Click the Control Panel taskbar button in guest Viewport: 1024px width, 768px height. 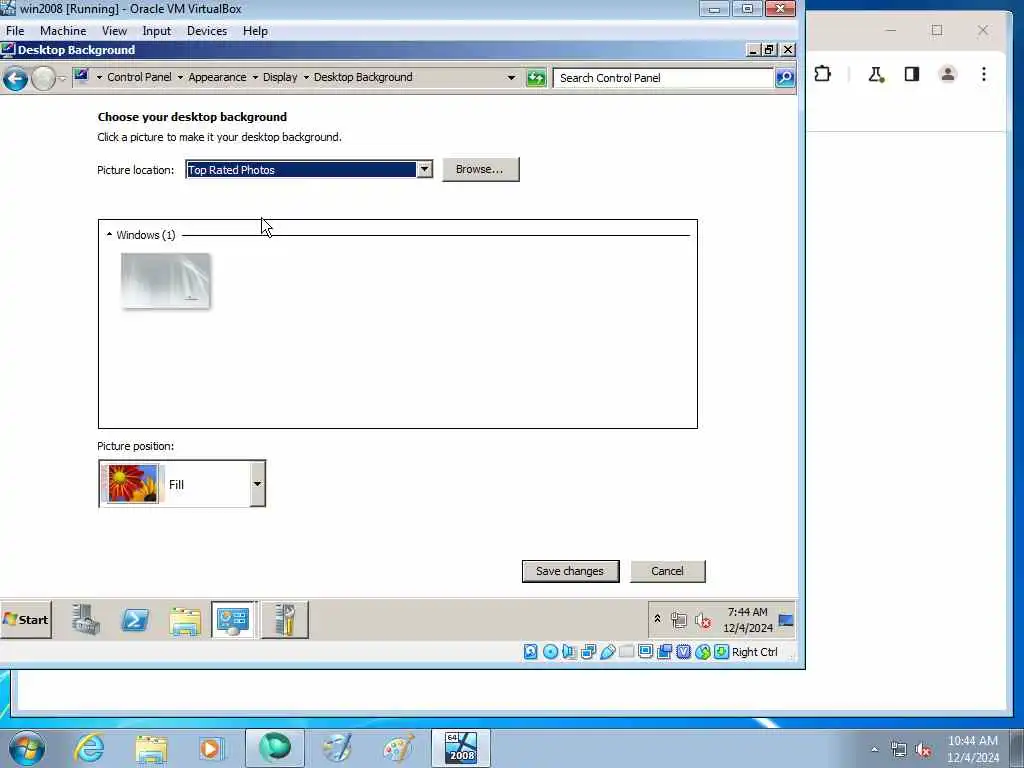coord(234,620)
